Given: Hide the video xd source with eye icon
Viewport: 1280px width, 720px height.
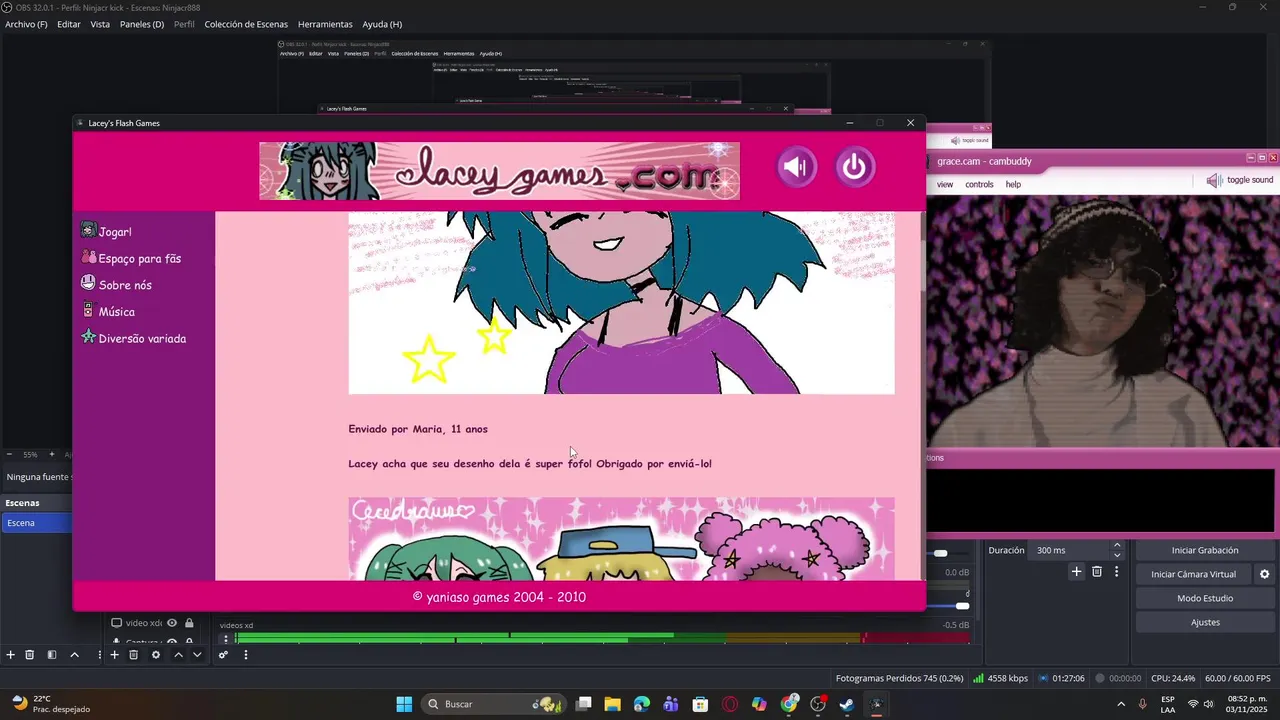Looking at the screenshot, I should coord(172,623).
